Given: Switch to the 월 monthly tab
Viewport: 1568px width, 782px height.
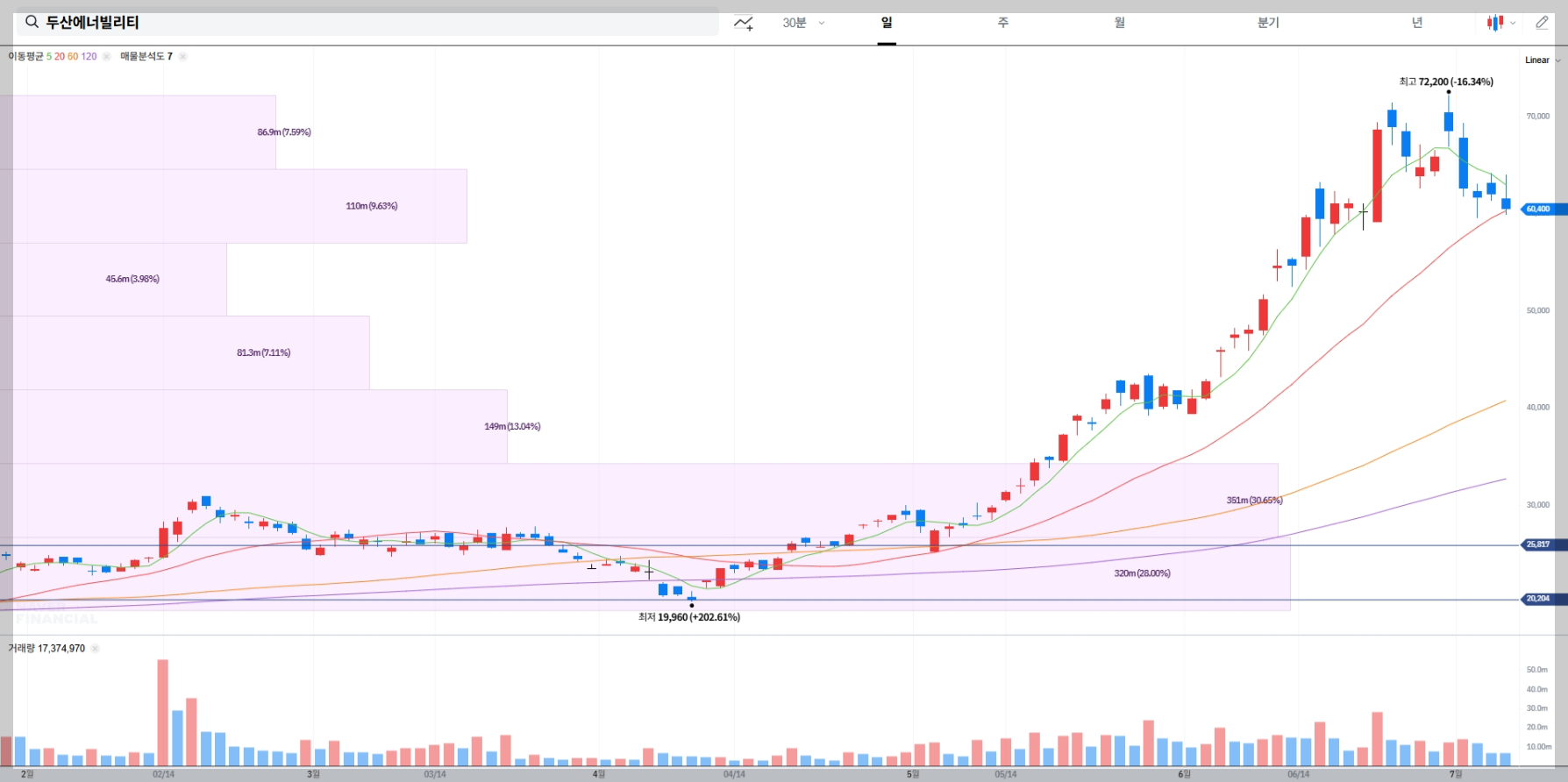Looking at the screenshot, I should coord(1120,23).
